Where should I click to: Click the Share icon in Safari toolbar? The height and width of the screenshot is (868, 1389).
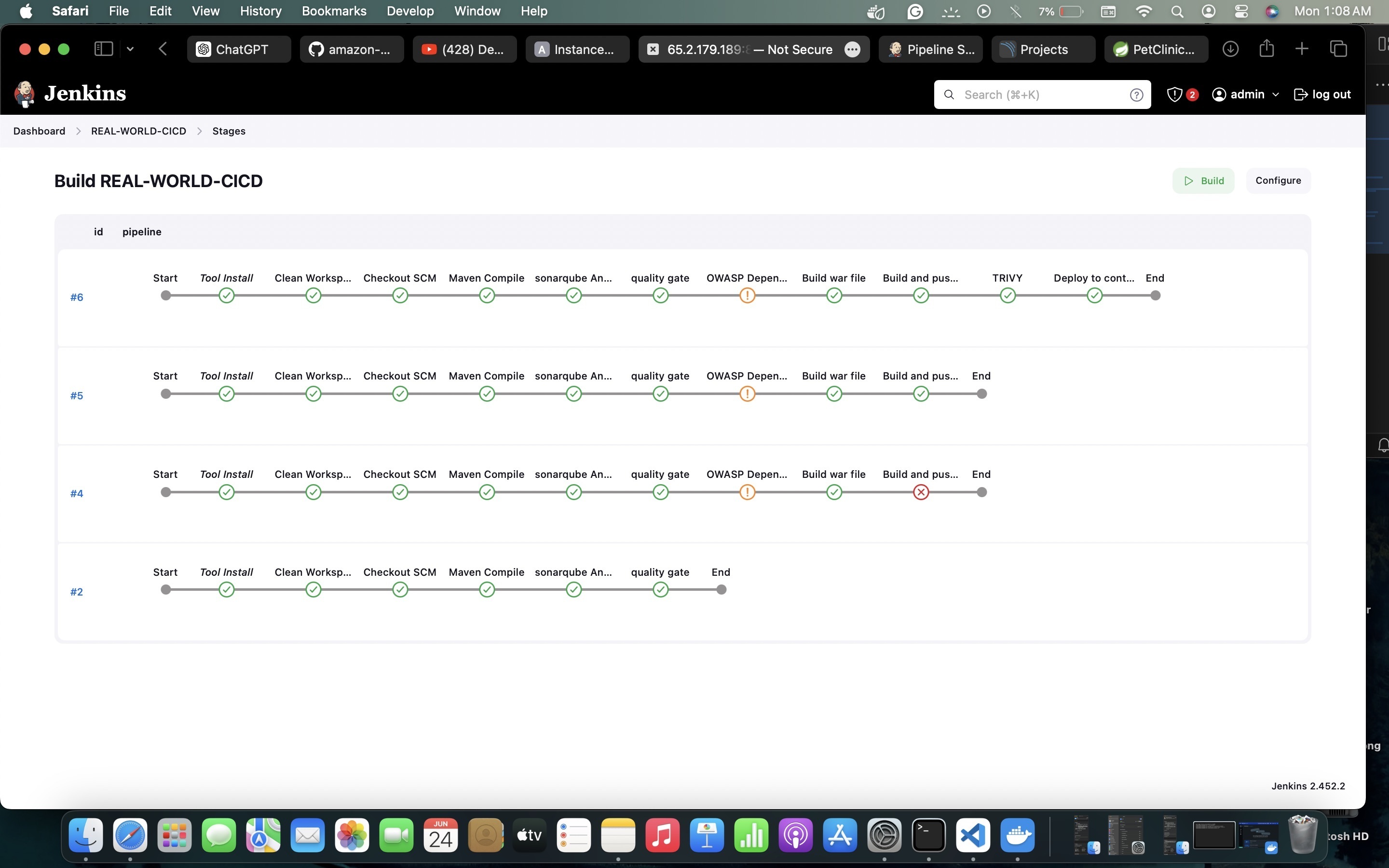tap(1266, 49)
